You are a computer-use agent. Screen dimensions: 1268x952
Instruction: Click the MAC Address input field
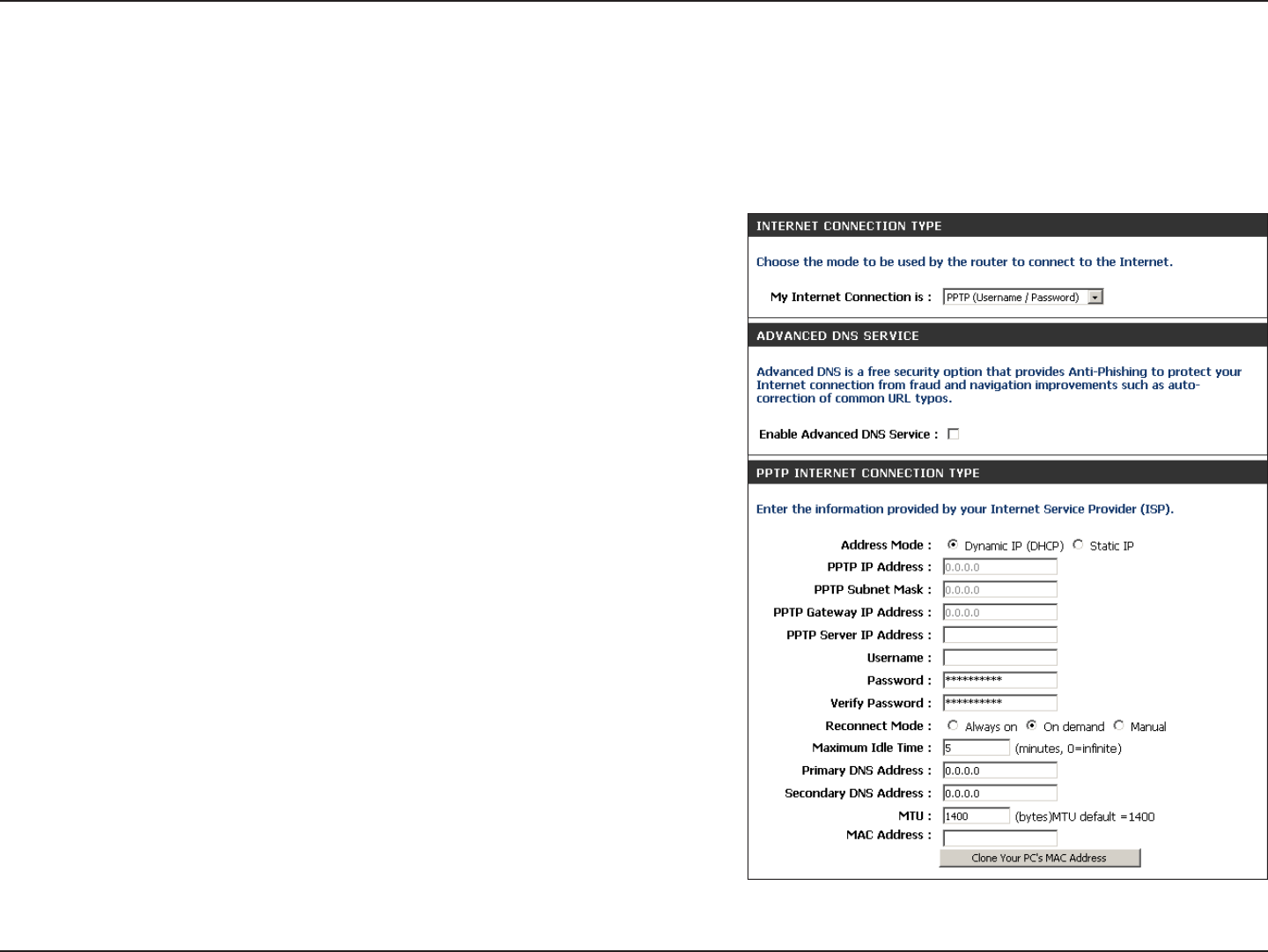click(1000, 838)
